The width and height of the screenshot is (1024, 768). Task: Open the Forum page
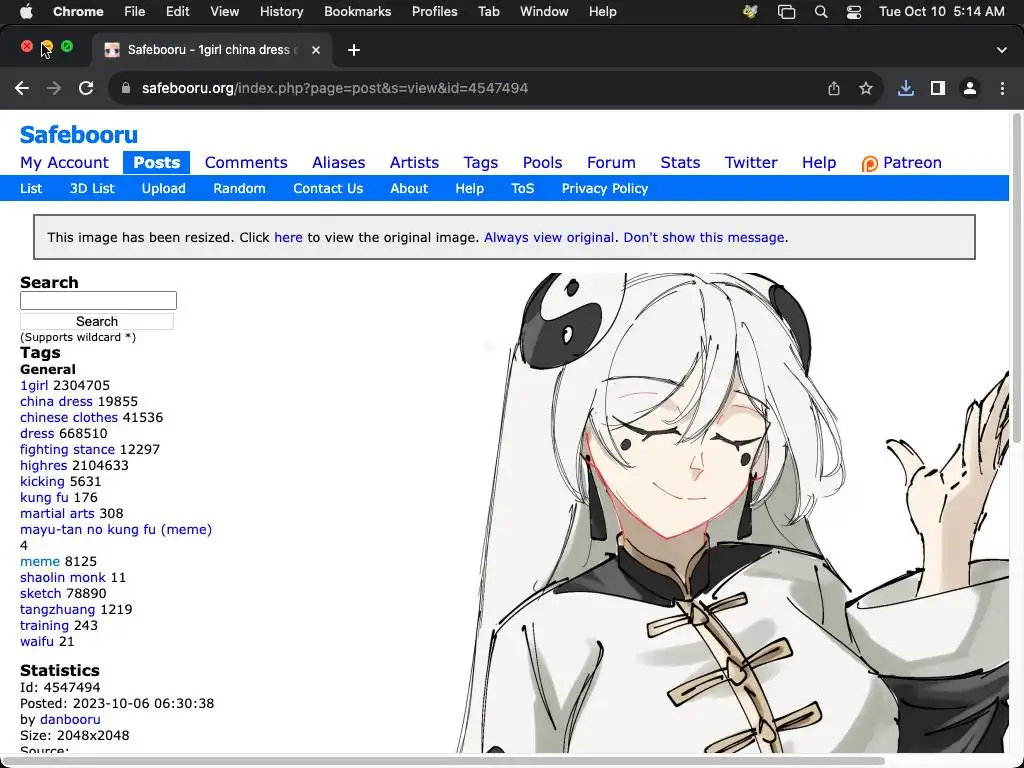[611, 163]
